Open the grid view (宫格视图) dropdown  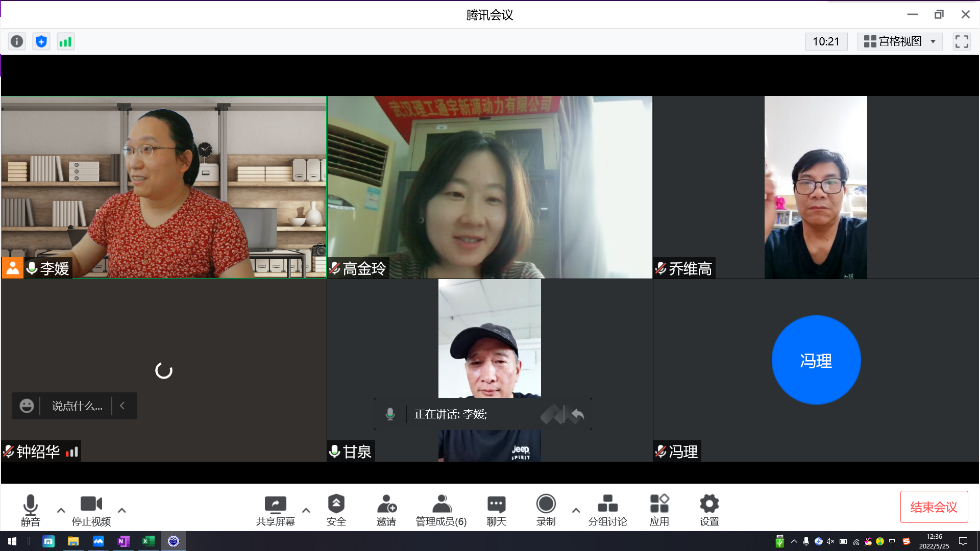pos(900,41)
